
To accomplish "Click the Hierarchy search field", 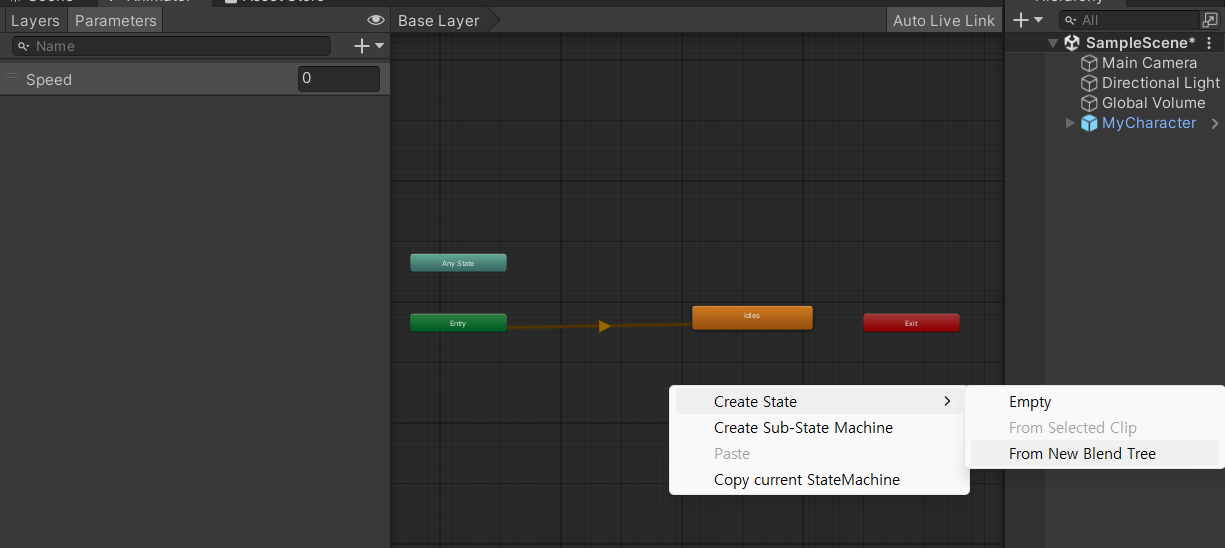I will 1131,20.
